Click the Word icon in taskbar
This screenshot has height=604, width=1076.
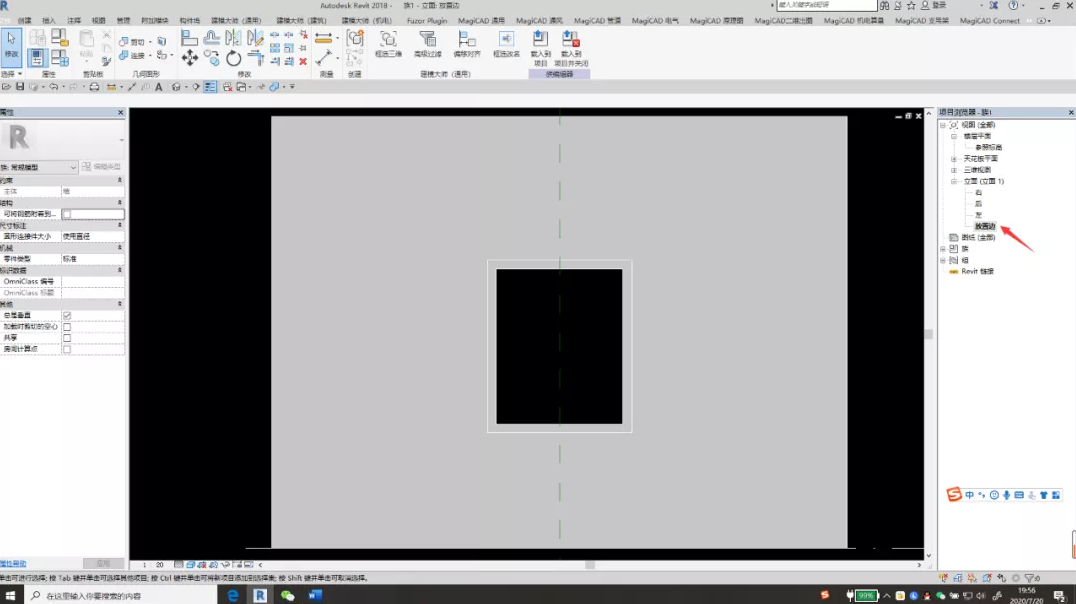point(315,595)
